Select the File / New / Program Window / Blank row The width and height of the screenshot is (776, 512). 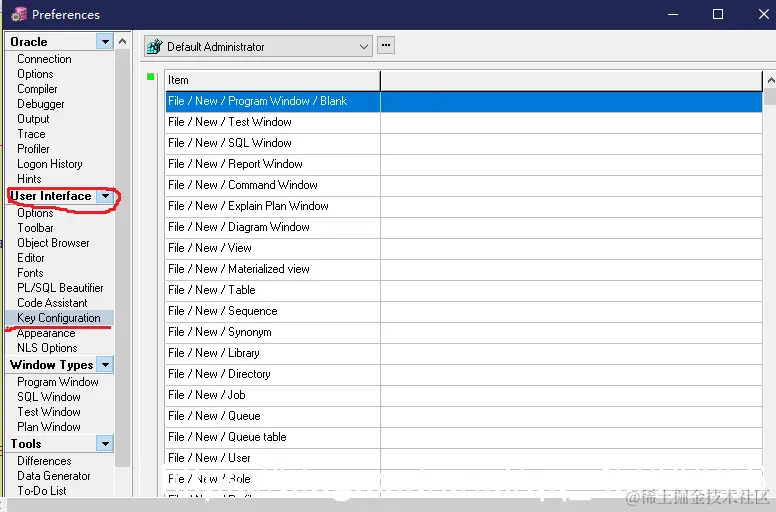pyautogui.click(x=464, y=101)
